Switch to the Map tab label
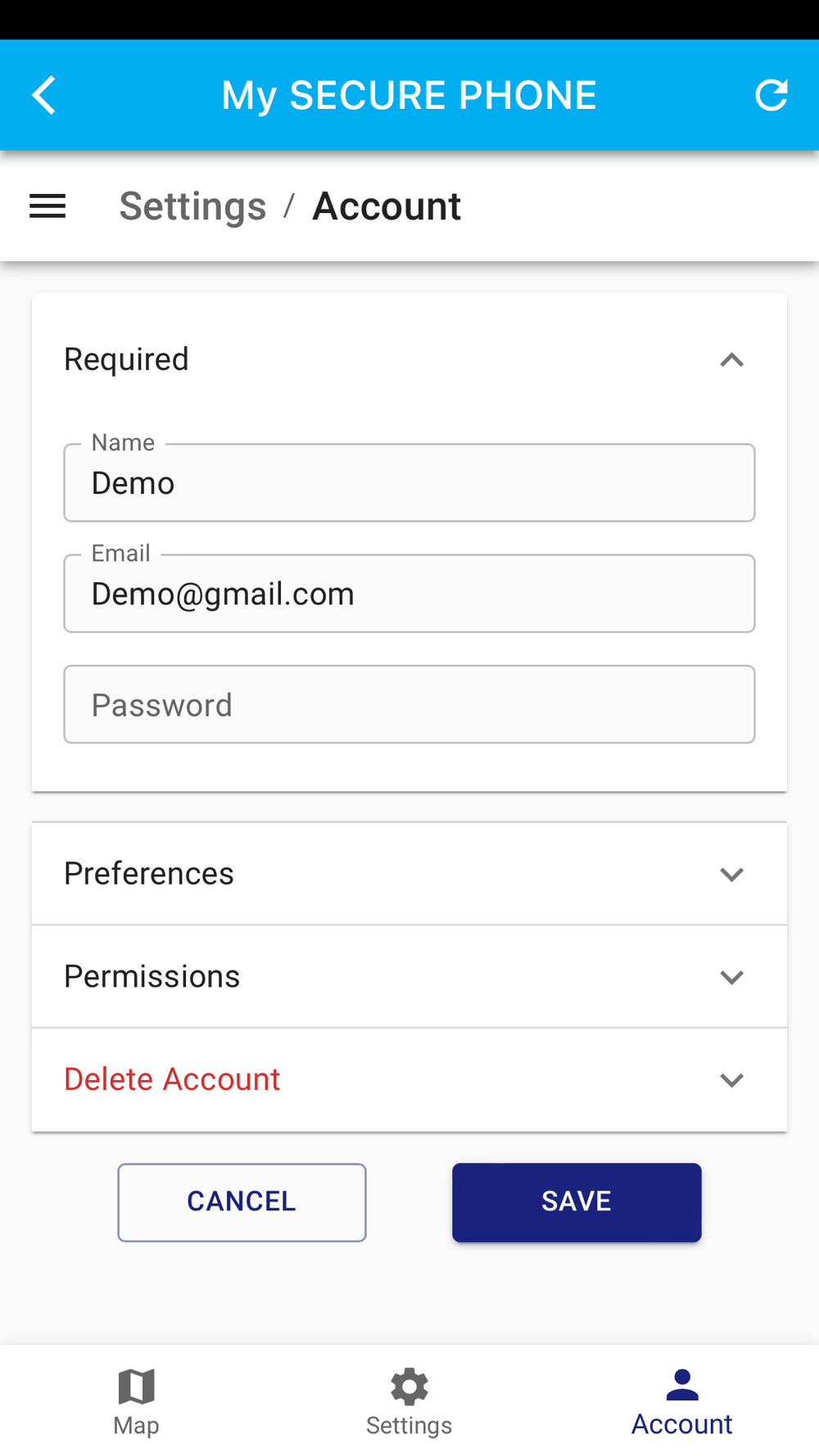Image resolution: width=819 pixels, height=1456 pixels. click(136, 1426)
